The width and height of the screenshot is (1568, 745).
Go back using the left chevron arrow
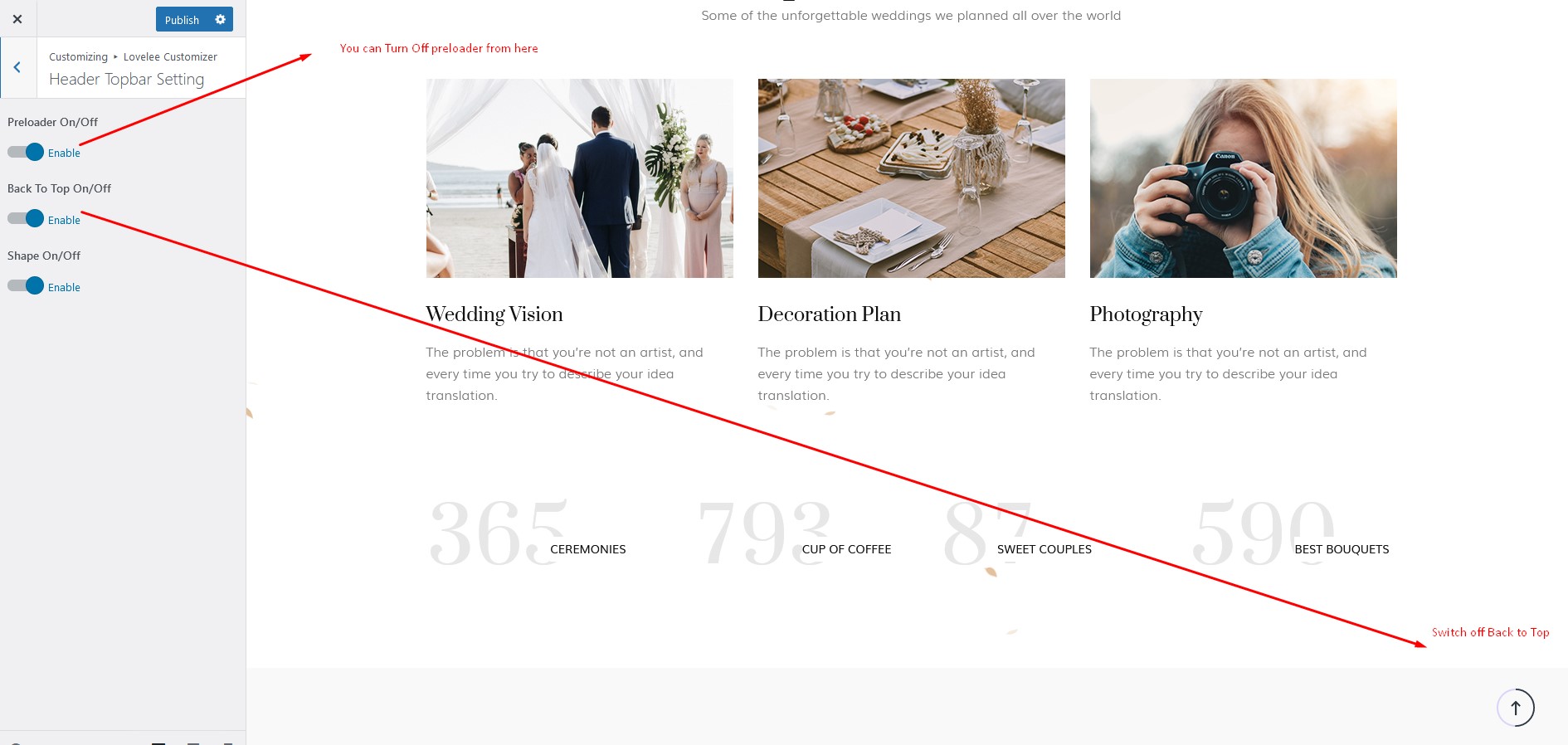[x=17, y=68]
